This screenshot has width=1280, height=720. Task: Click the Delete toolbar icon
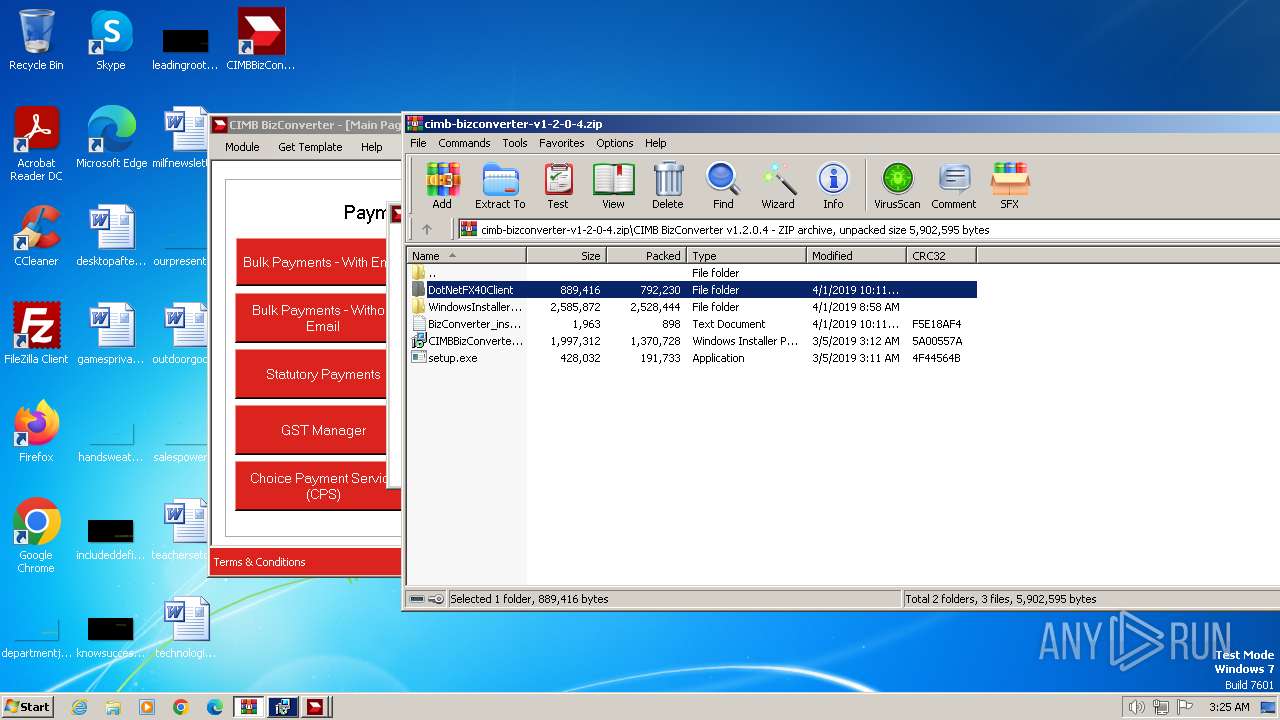(668, 186)
